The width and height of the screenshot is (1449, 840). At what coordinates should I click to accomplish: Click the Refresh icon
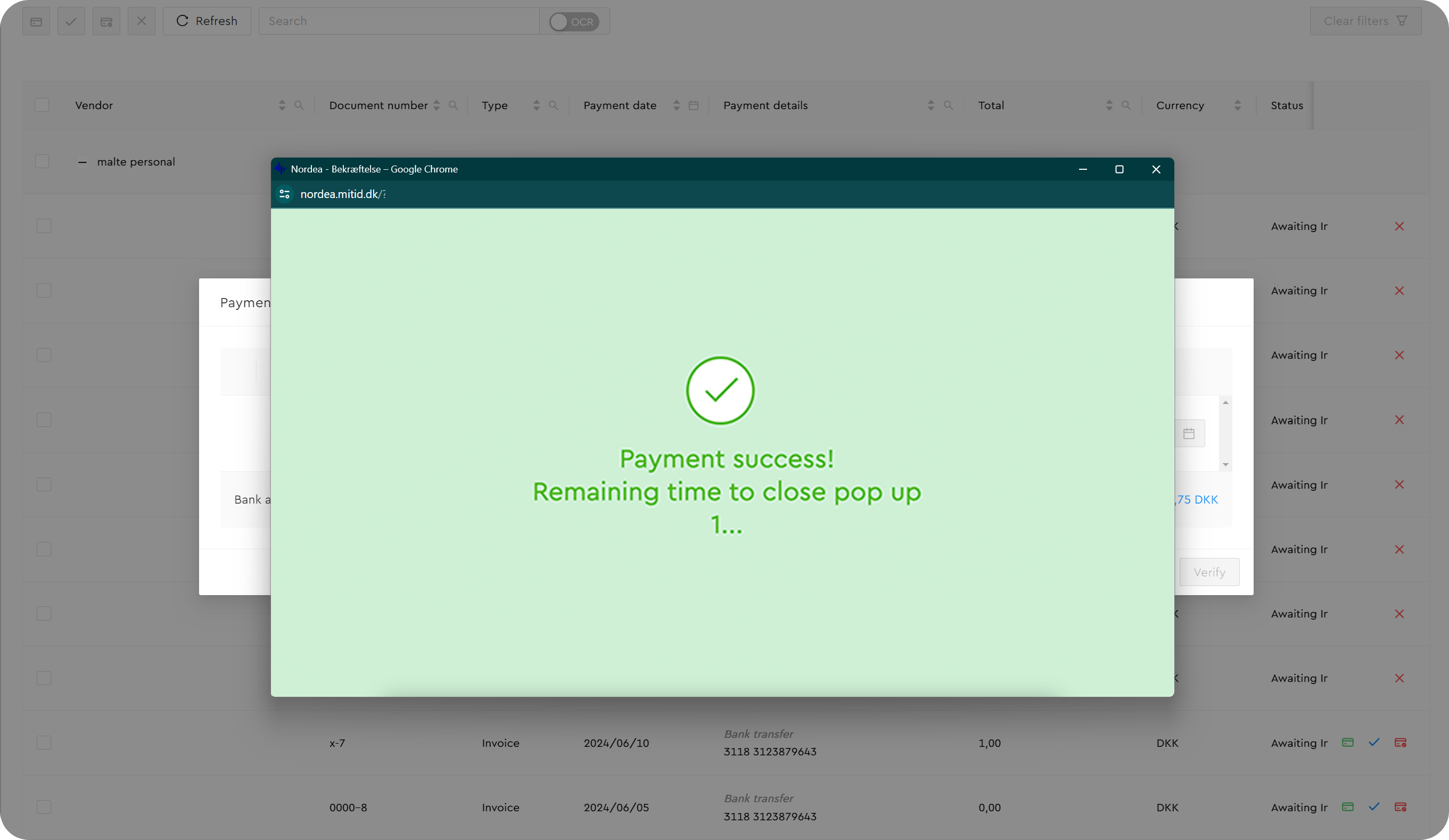click(183, 21)
